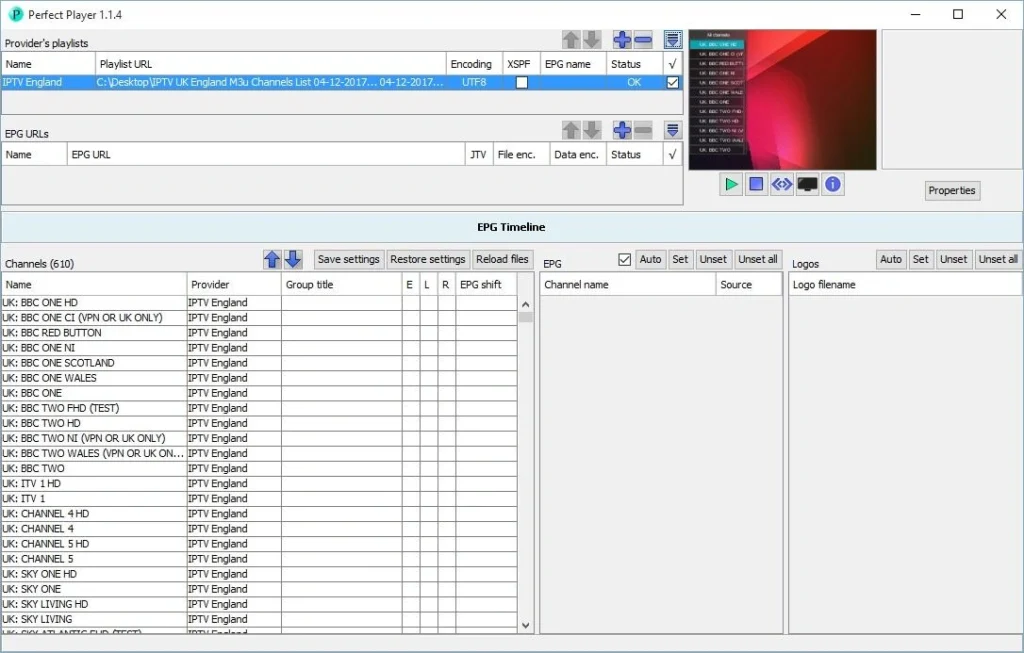
Task: Toggle fullscreen TV screen icon
Action: click(807, 185)
